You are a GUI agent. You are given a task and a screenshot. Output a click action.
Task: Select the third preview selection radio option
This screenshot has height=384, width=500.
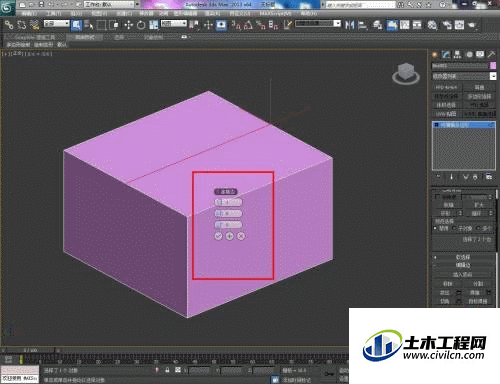(x=478, y=228)
